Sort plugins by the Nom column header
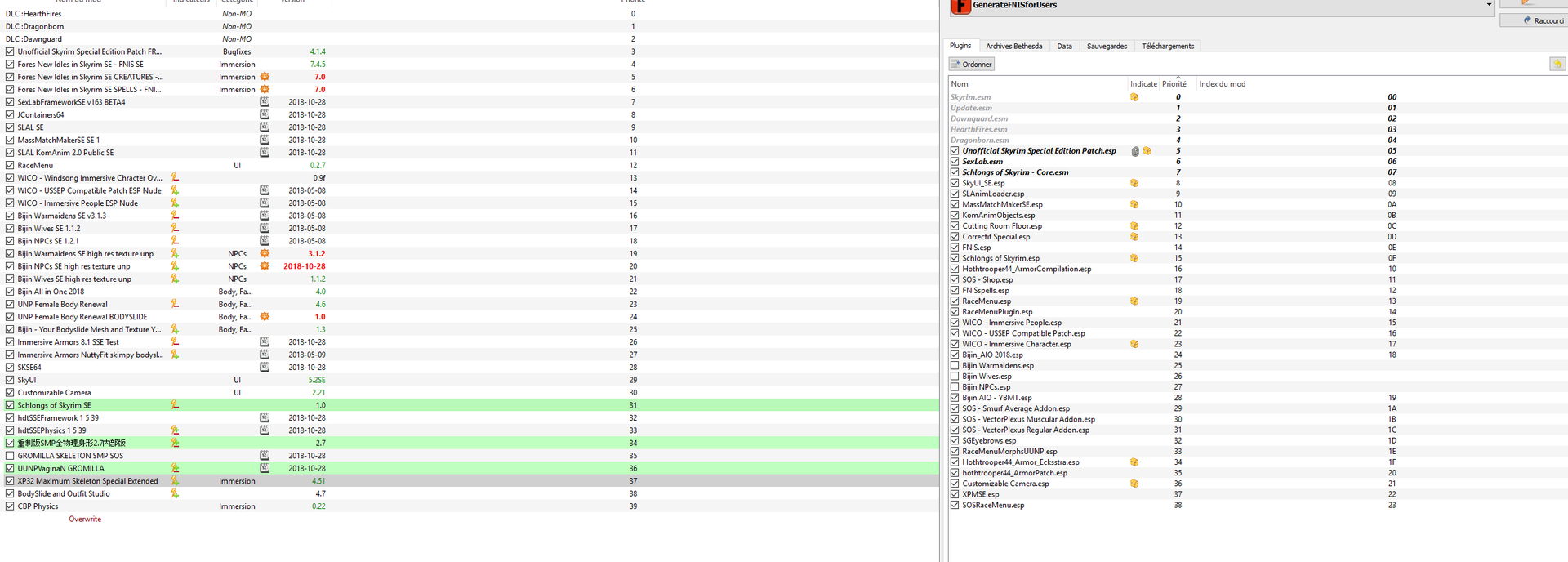The width and height of the screenshot is (1568, 562). [x=960, y=83]
